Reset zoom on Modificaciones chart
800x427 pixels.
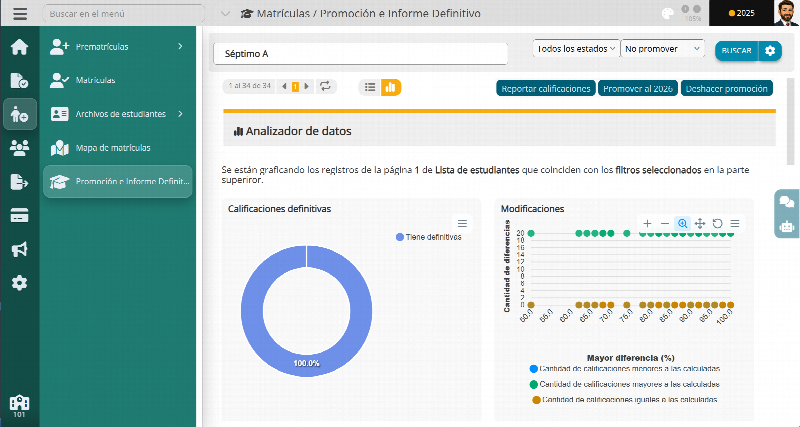click(x=717, y=223)
